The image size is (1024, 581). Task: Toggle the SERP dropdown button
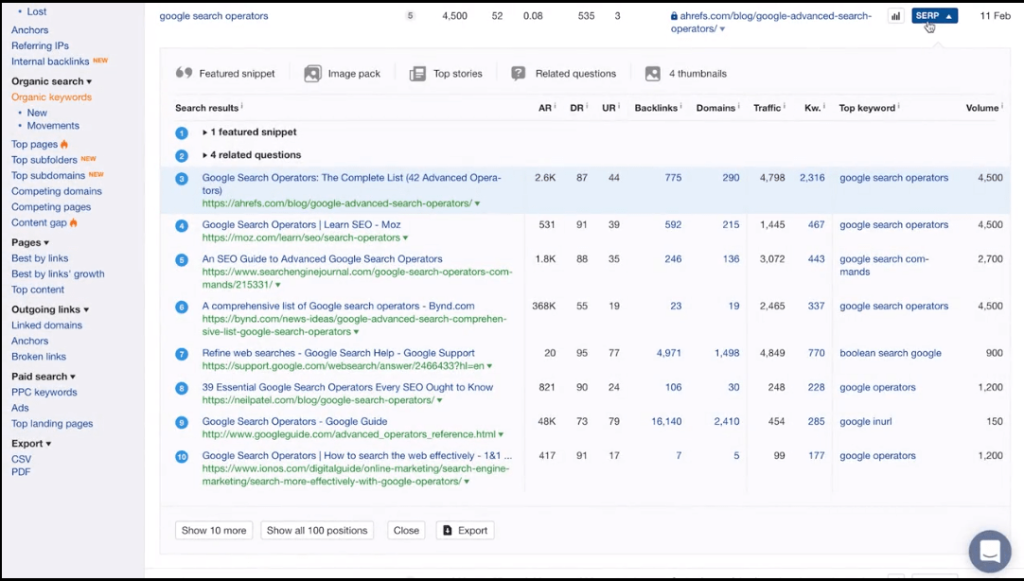coord(935,16)
